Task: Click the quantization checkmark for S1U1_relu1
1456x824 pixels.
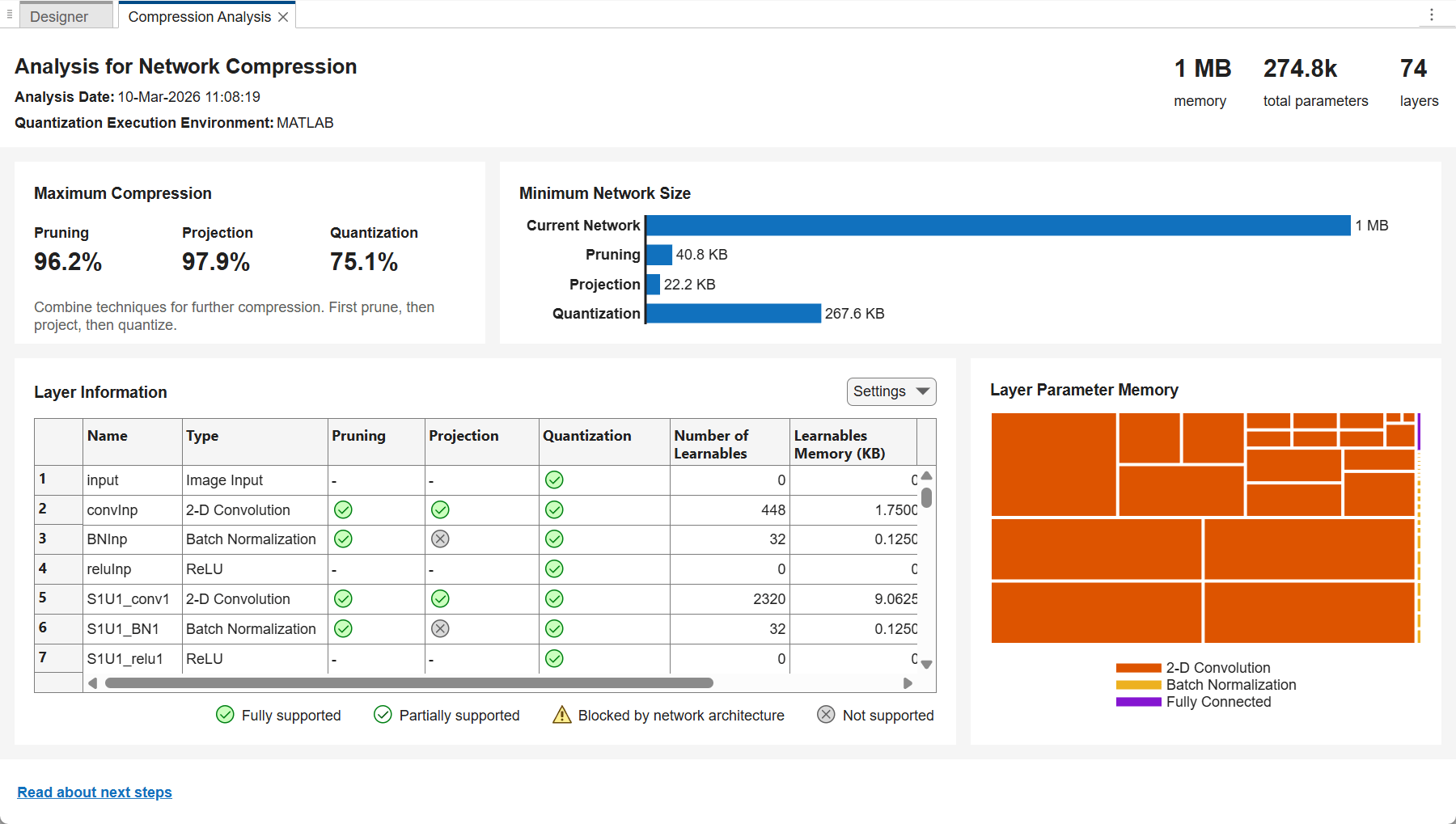Action: tap(554, 658)
